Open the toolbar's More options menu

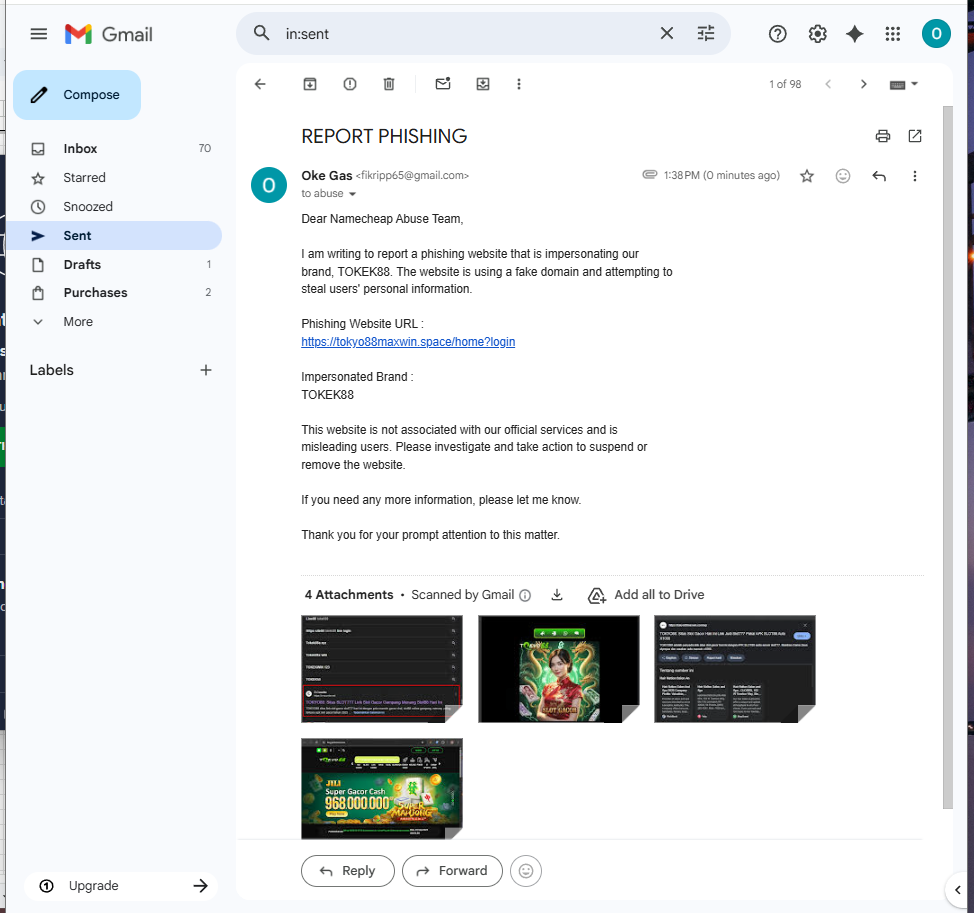[519, 84]
